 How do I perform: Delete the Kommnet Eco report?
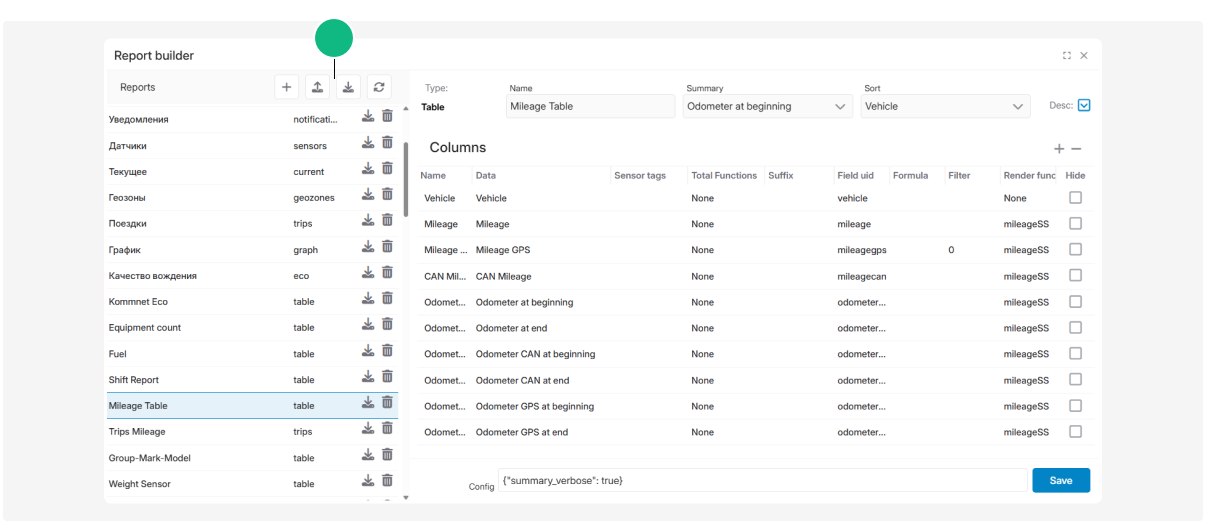coord(387,298)
